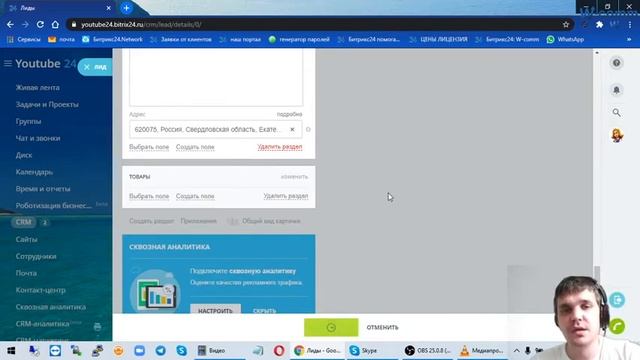Click изменить in Товары section

point(294,177)
